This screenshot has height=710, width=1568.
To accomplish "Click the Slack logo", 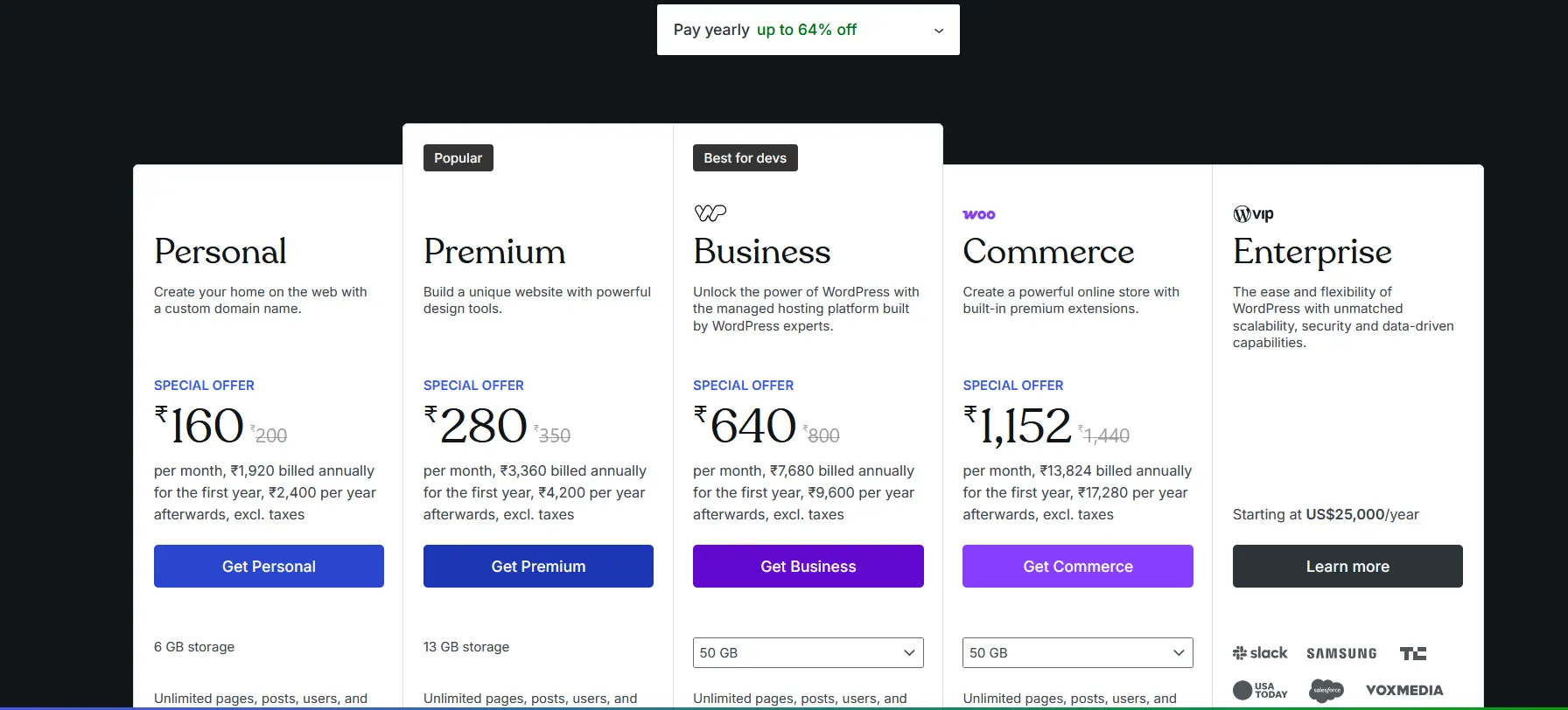I will [x=1260, y=653].
